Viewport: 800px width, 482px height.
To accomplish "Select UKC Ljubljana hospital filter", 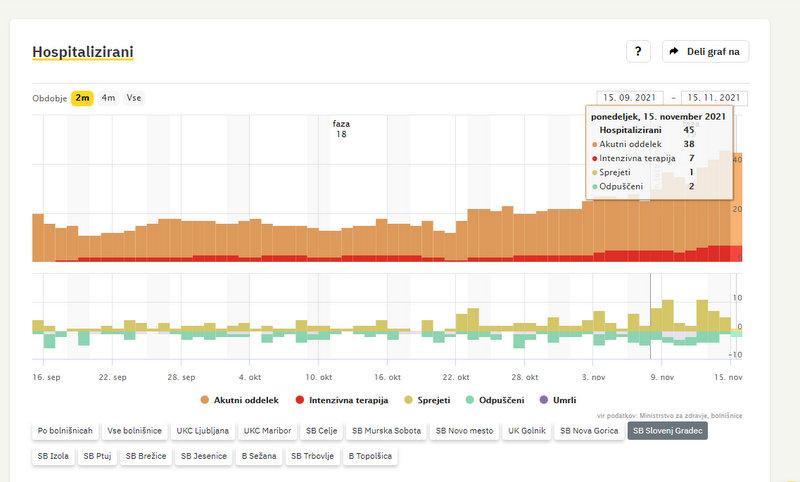I will pyautogui.click(x=203, y=431).
